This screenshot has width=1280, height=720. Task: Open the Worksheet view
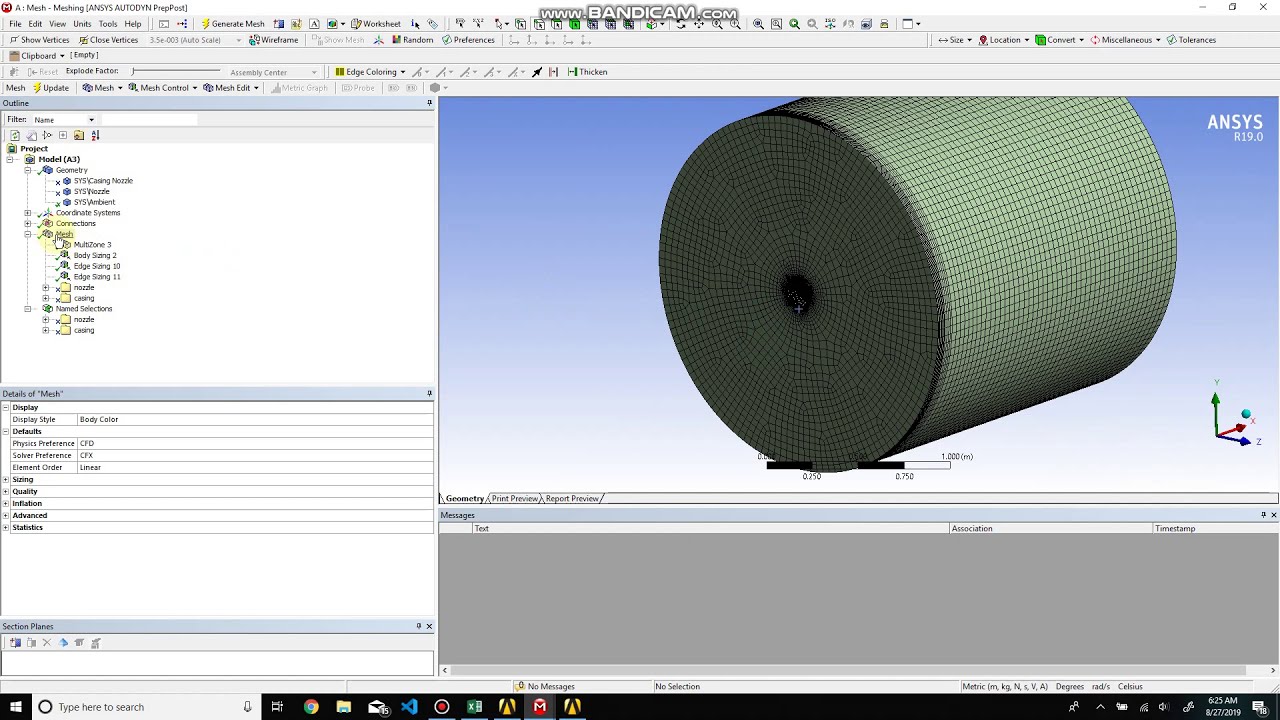(x=376, y=24)
